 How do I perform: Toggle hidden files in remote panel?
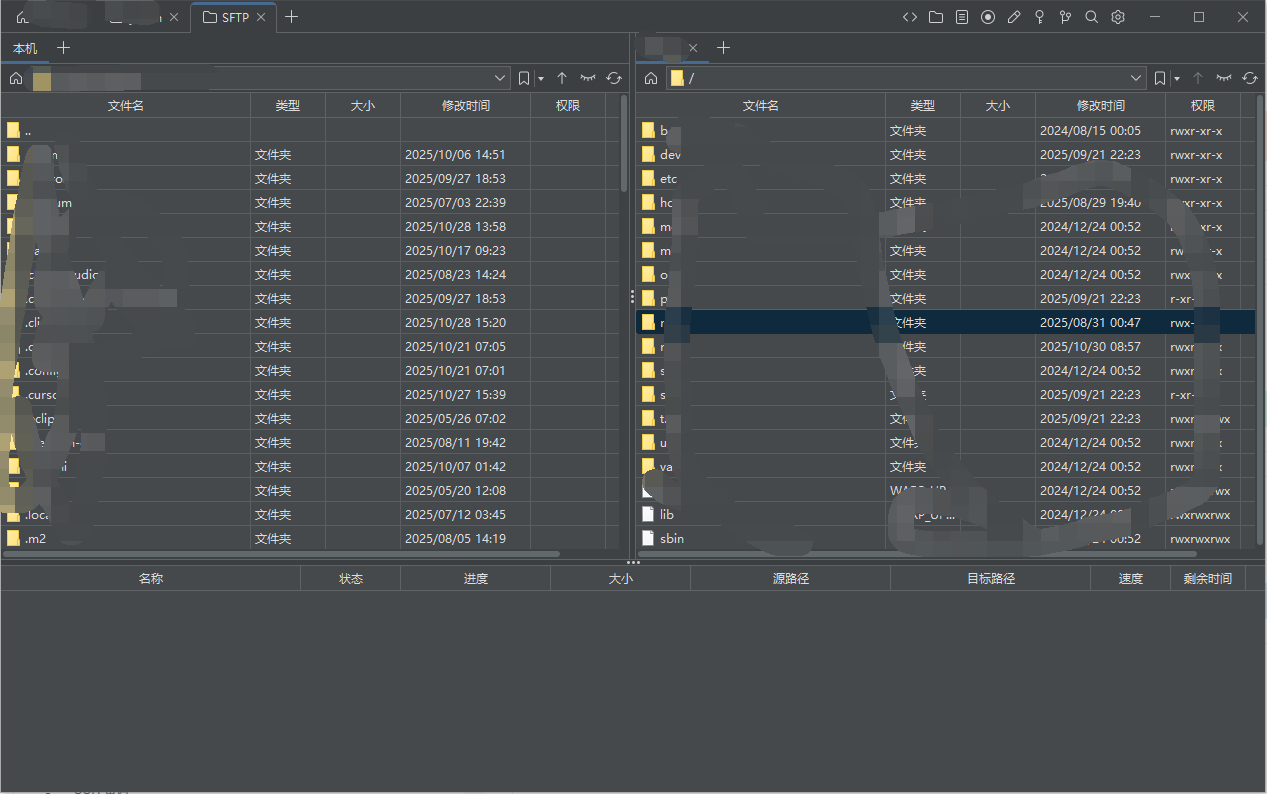1224,78
